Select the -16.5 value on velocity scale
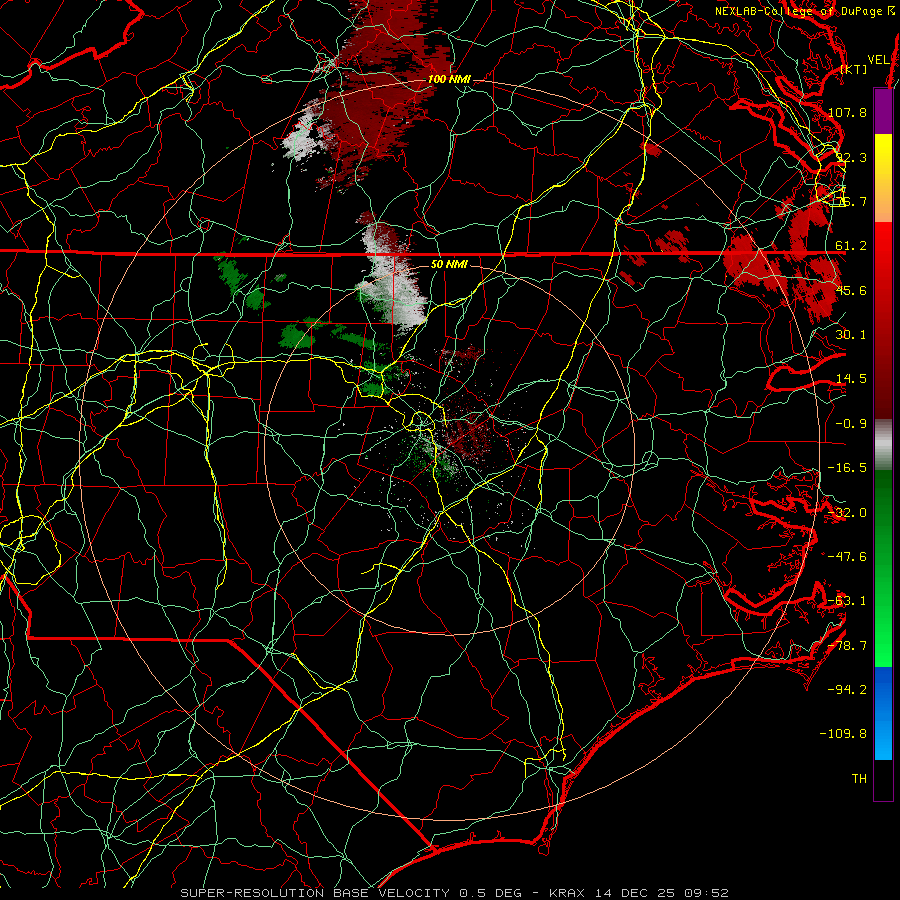This screenshot has width=900, height=900. (x=847, y=468)
